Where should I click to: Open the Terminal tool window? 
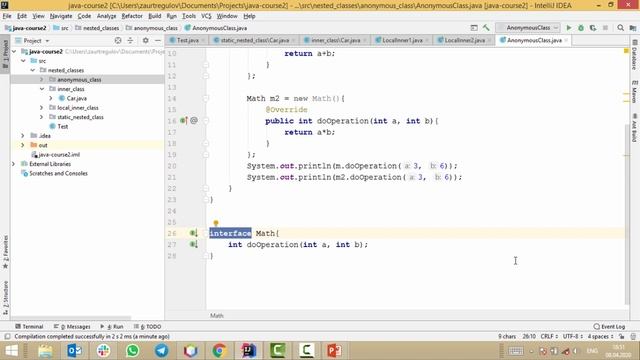click(29, 327)
